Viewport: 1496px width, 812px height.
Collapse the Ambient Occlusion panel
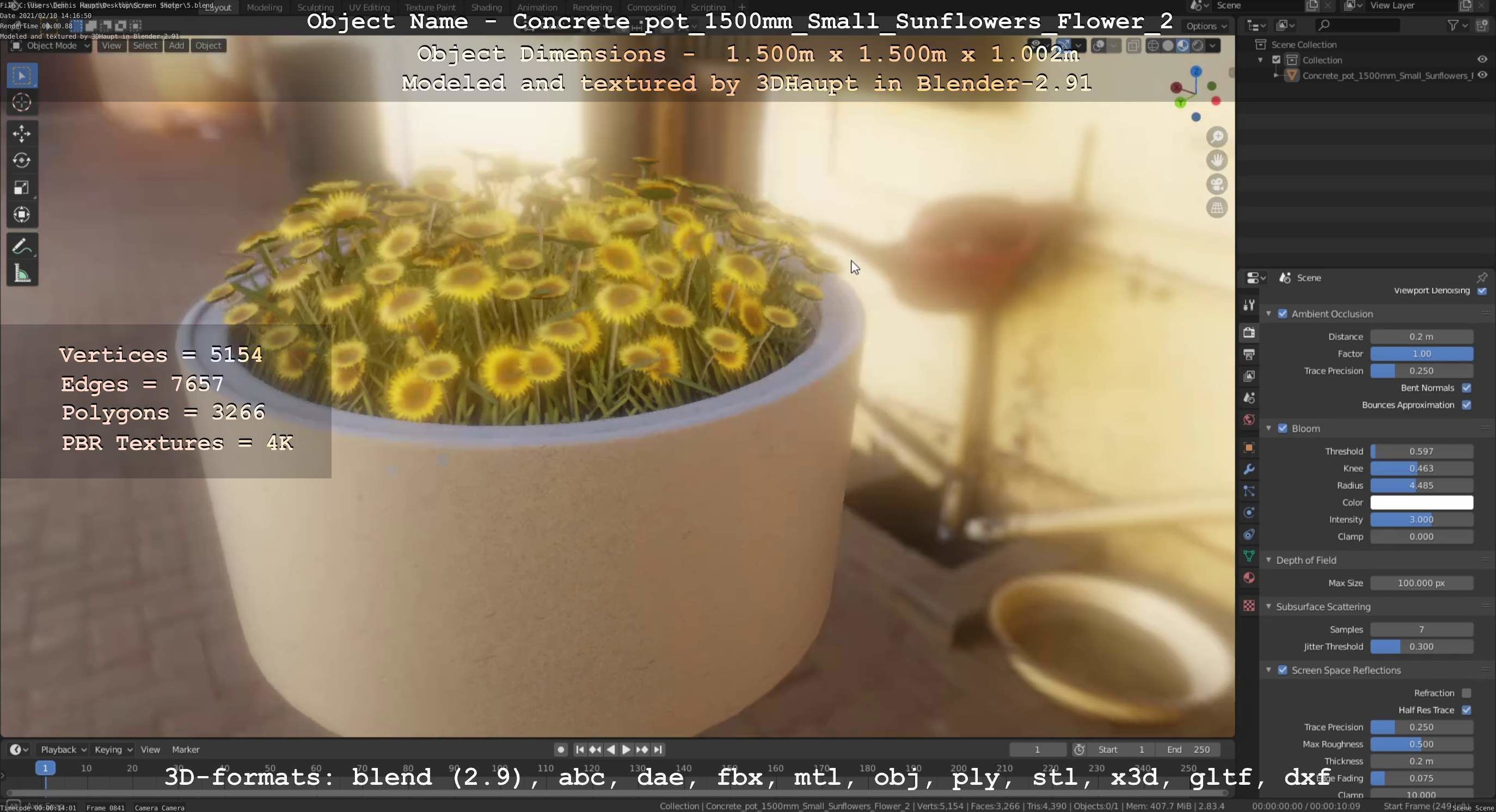pos(1269,314)
